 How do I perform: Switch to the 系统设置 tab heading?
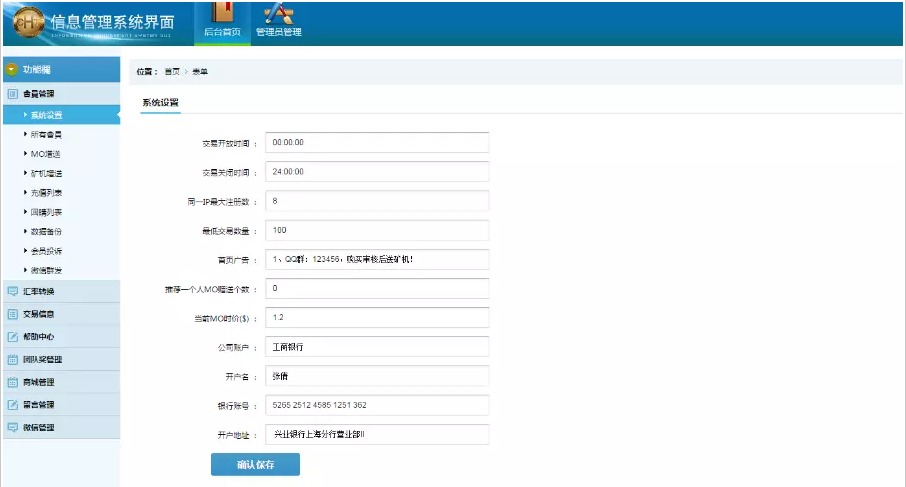160,103
